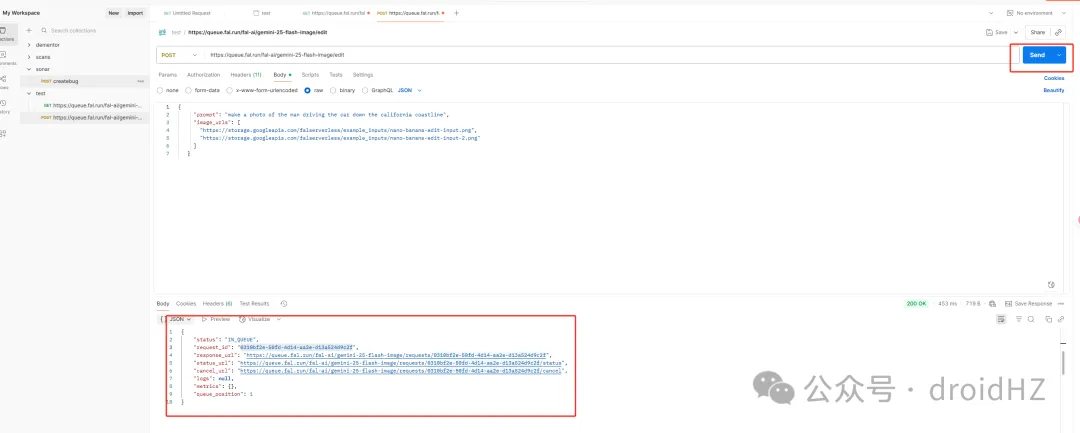Viewport: 1080px width, 433px height.
Task: Open the Send button dropdown arrow
Action: (x=1058, y=55)
